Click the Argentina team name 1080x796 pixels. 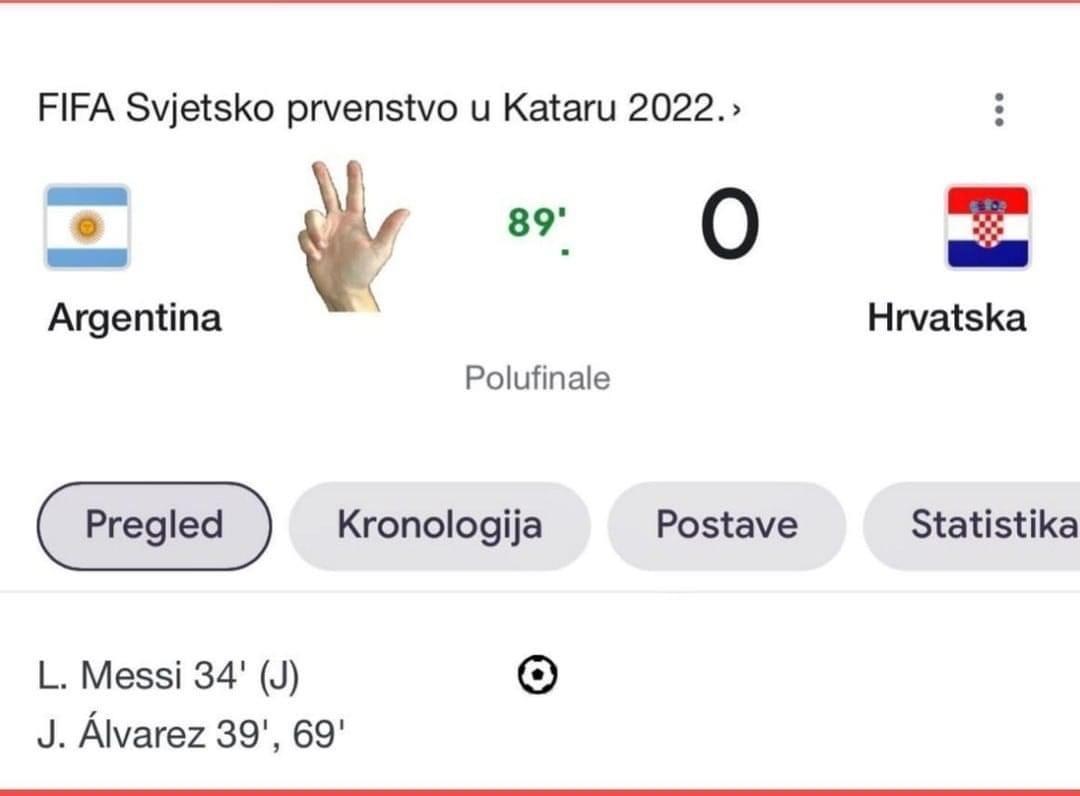click(x=135, y=318)
